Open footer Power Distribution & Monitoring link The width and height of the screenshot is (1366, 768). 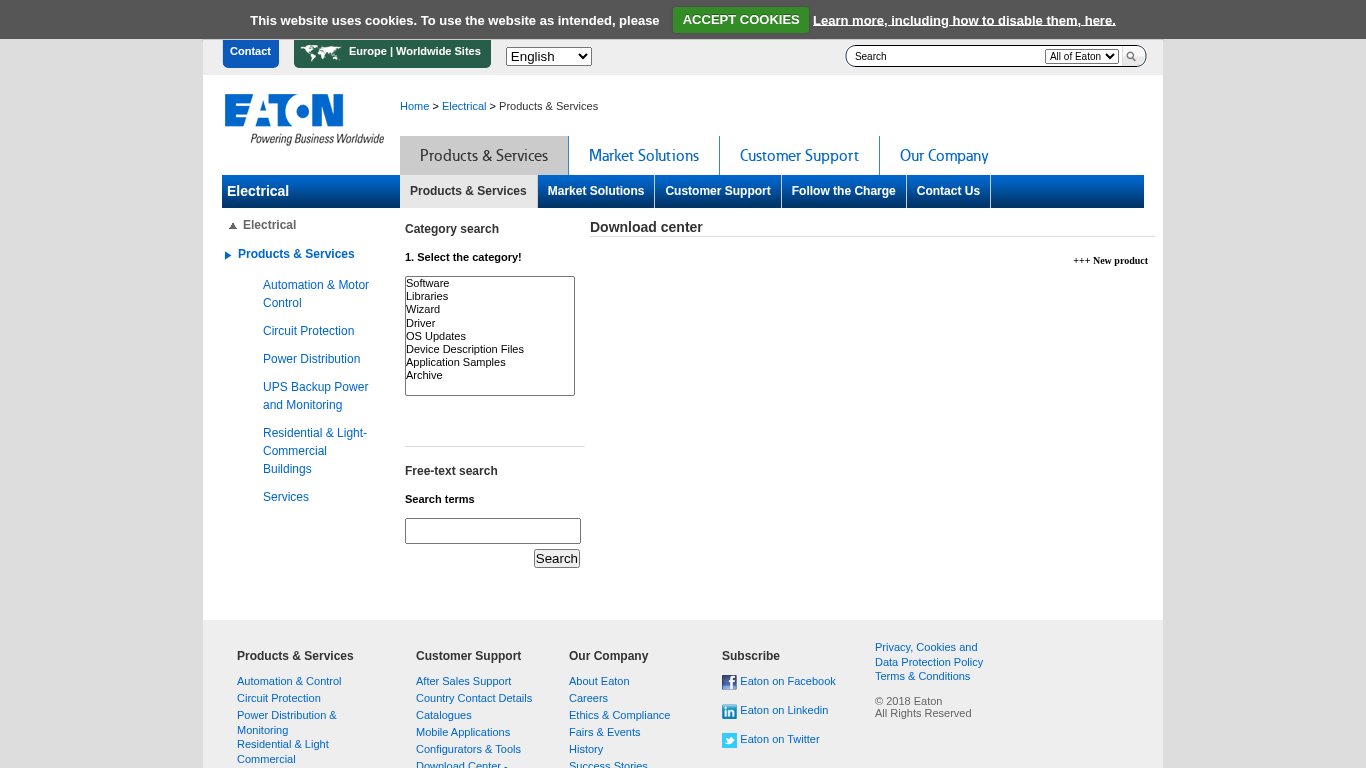(287, 722)
